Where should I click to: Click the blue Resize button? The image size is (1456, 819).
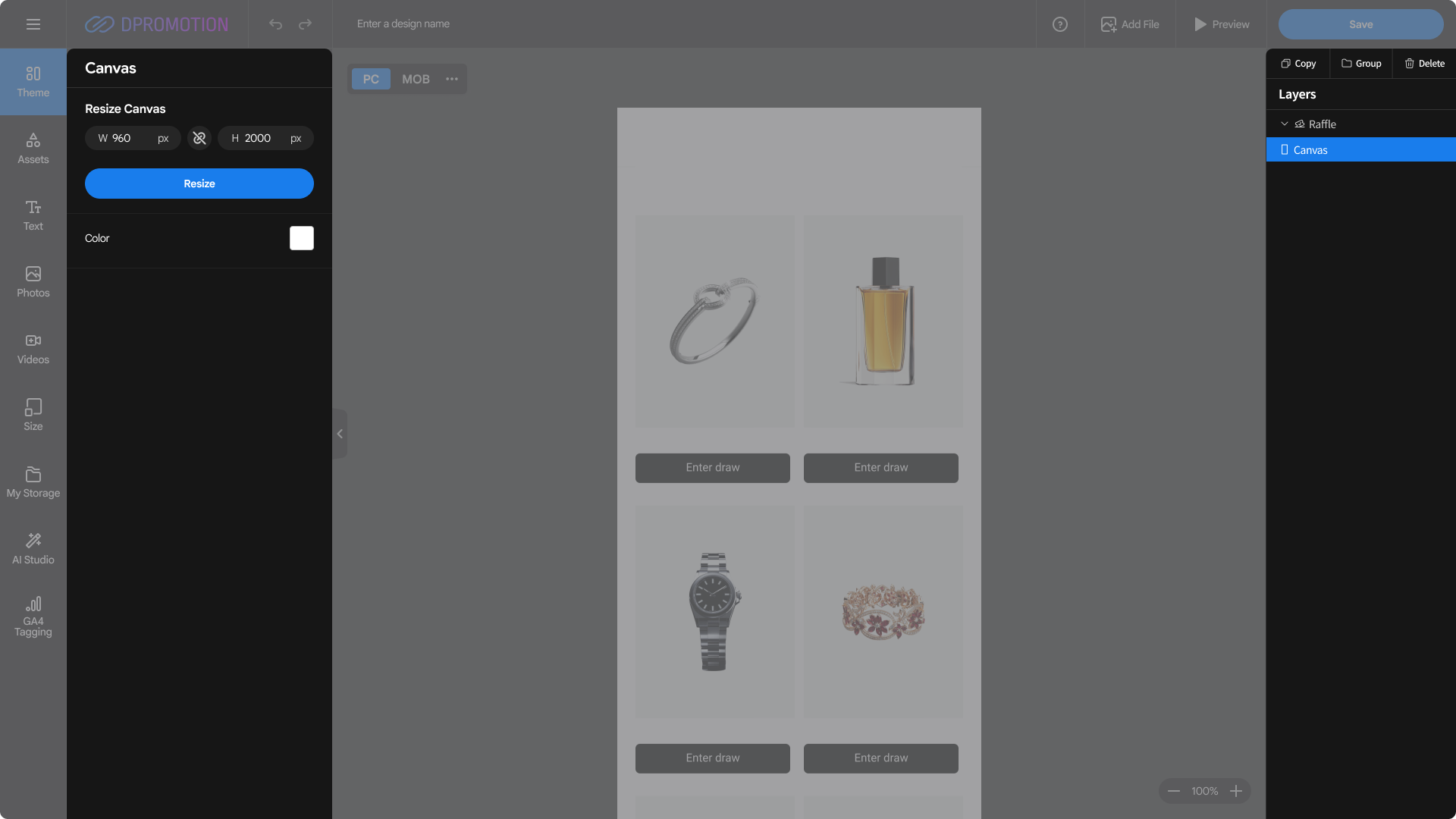199,184
